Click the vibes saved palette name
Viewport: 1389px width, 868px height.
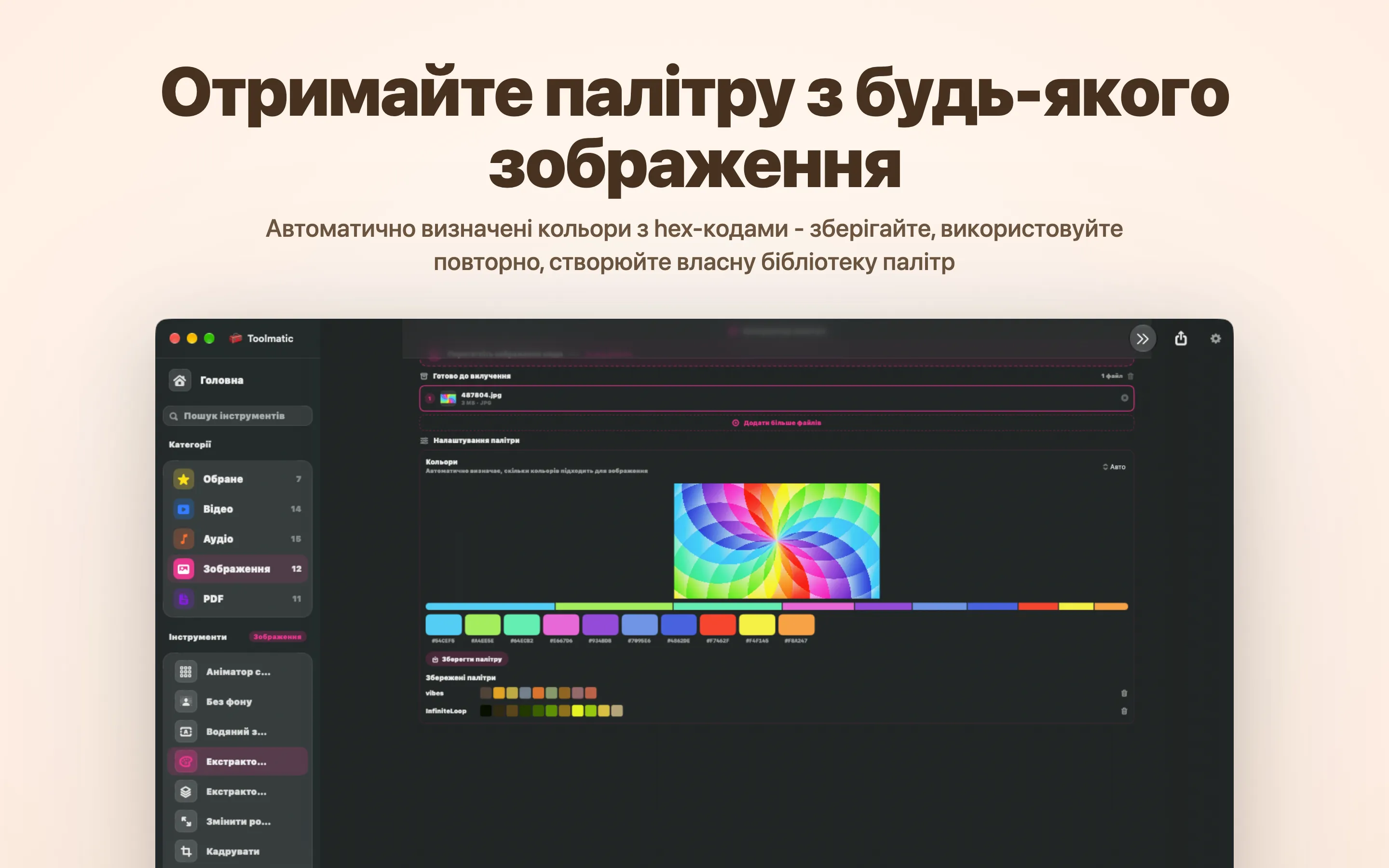coord(435,693)
